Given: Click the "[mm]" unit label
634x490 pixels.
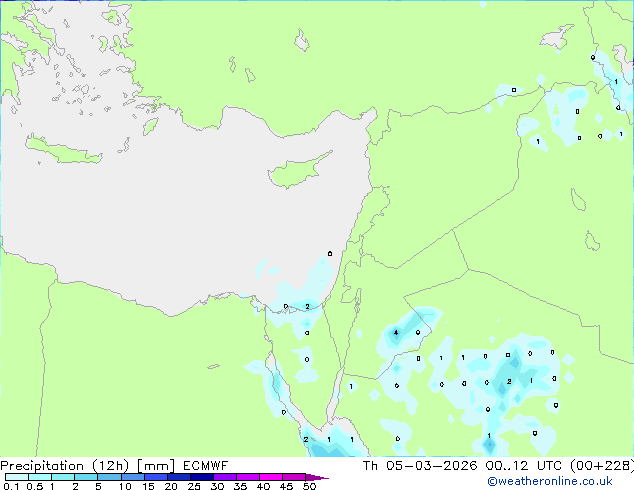Looking at the screenshot, I should click(156, 466).
